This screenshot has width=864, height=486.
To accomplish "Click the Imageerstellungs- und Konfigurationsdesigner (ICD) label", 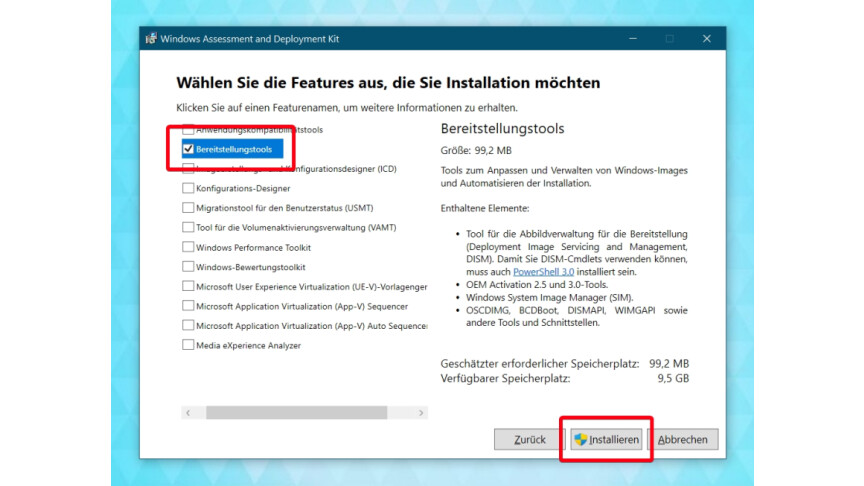I will pos(296,169).
